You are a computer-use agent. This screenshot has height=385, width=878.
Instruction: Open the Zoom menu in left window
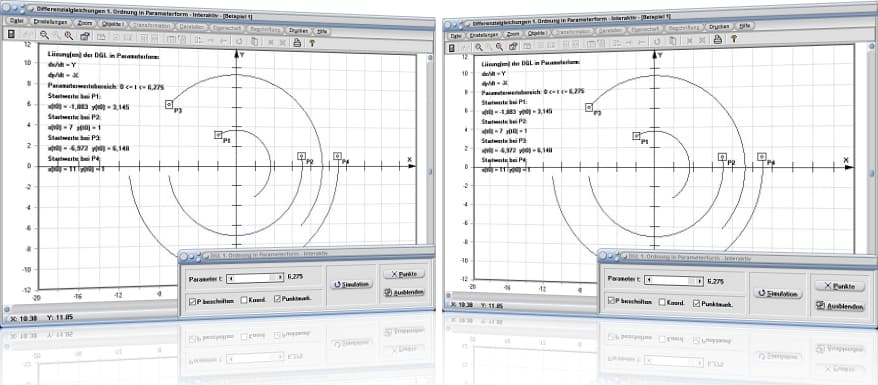point(85,23)
